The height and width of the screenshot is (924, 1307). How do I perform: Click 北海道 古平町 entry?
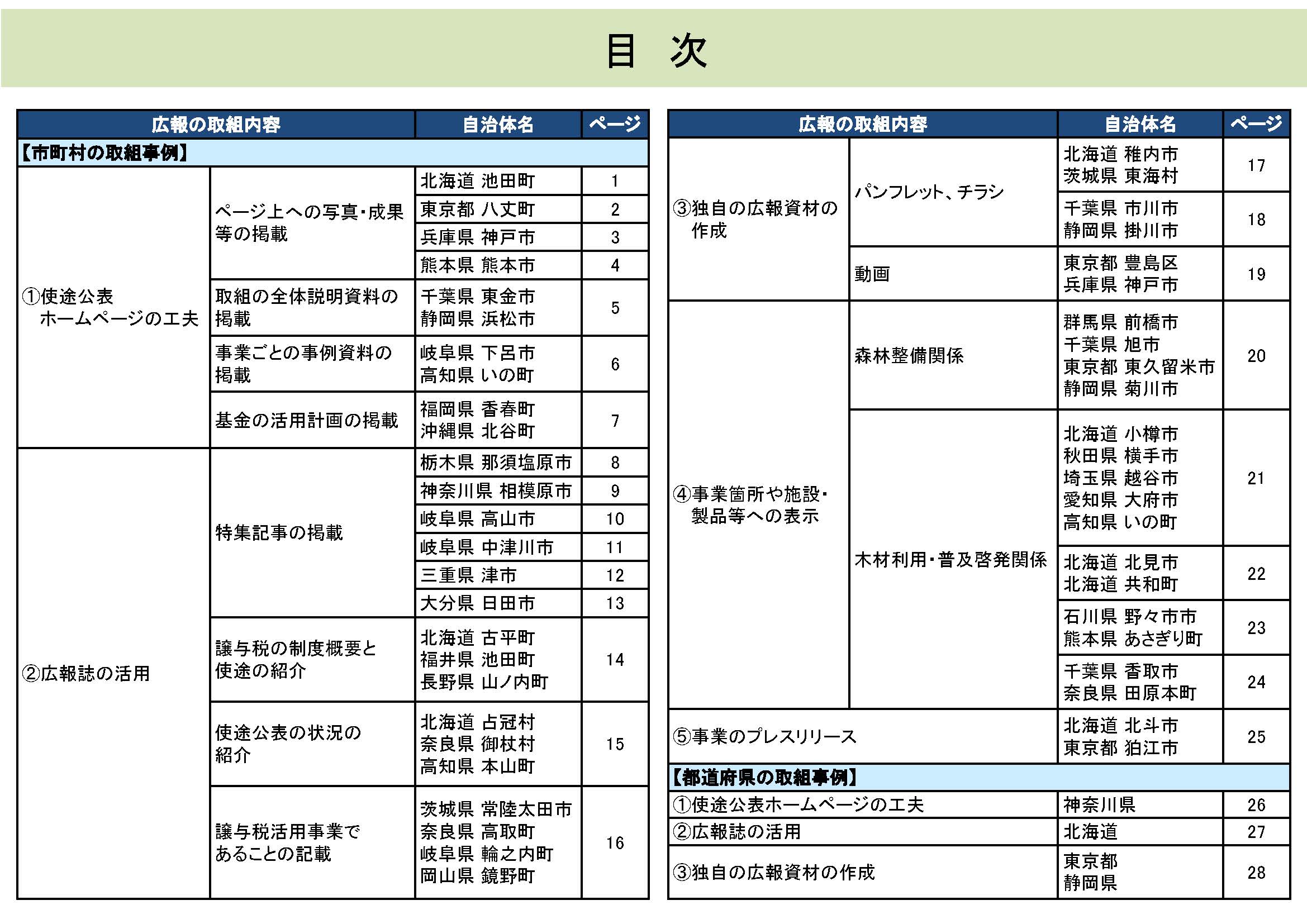477,638
